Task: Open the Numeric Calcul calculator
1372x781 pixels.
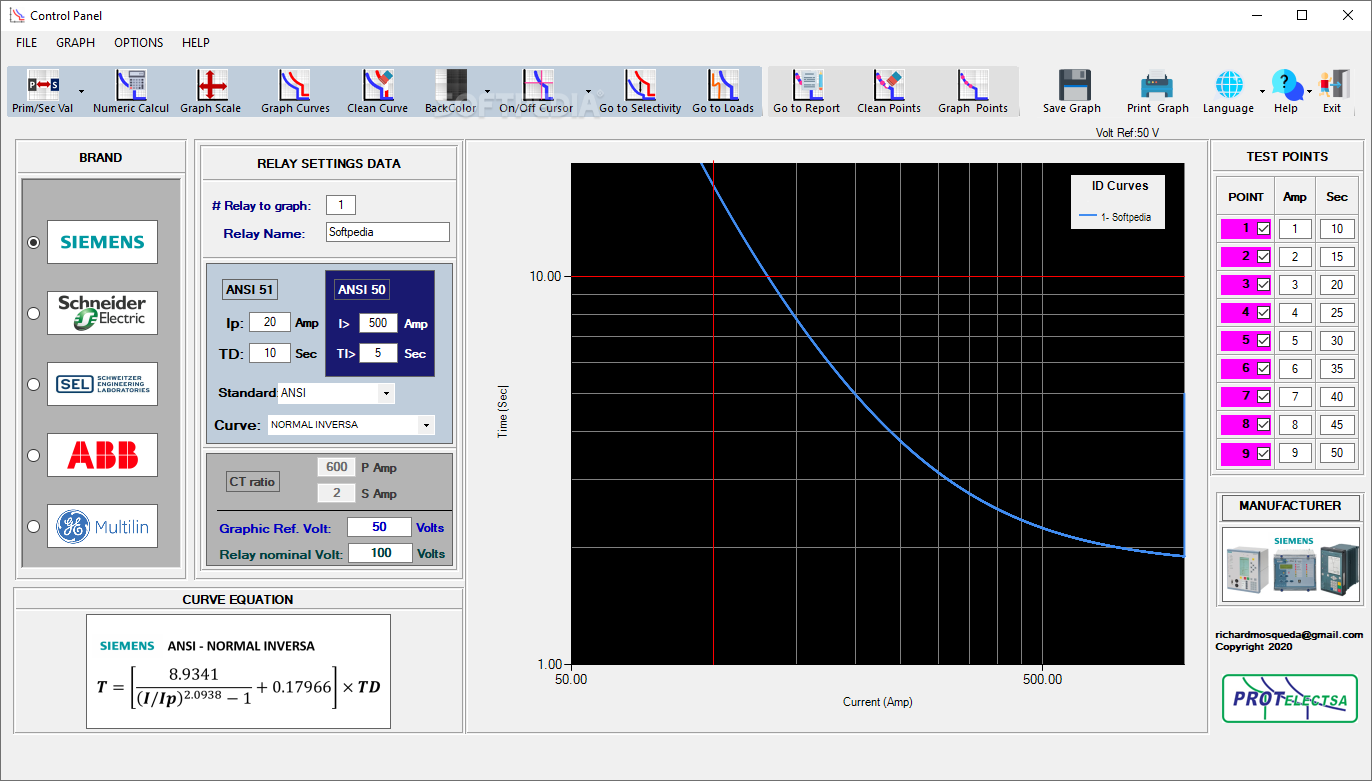Action: 131,91
